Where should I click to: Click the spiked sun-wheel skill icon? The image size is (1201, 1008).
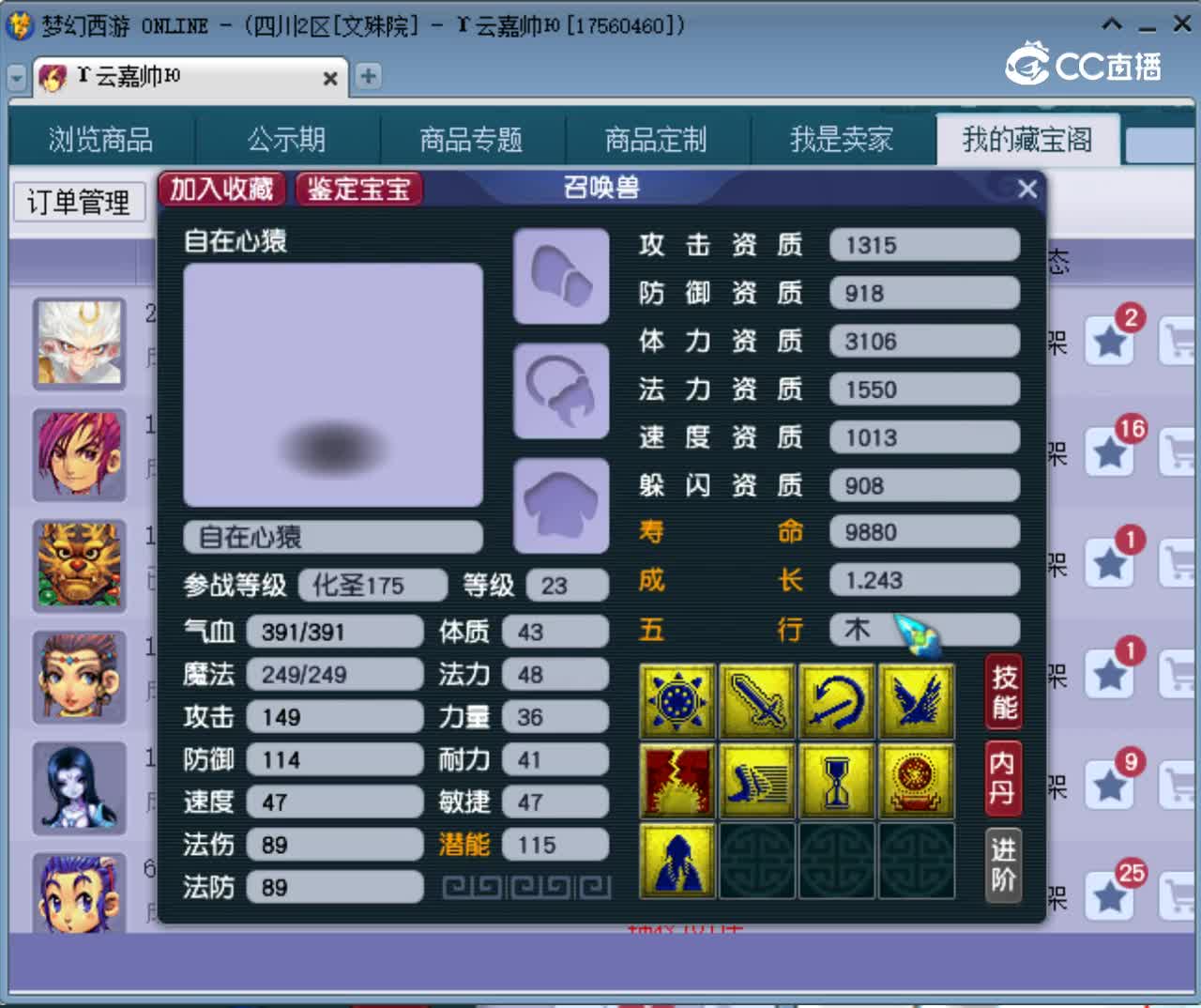coord(677,701)
